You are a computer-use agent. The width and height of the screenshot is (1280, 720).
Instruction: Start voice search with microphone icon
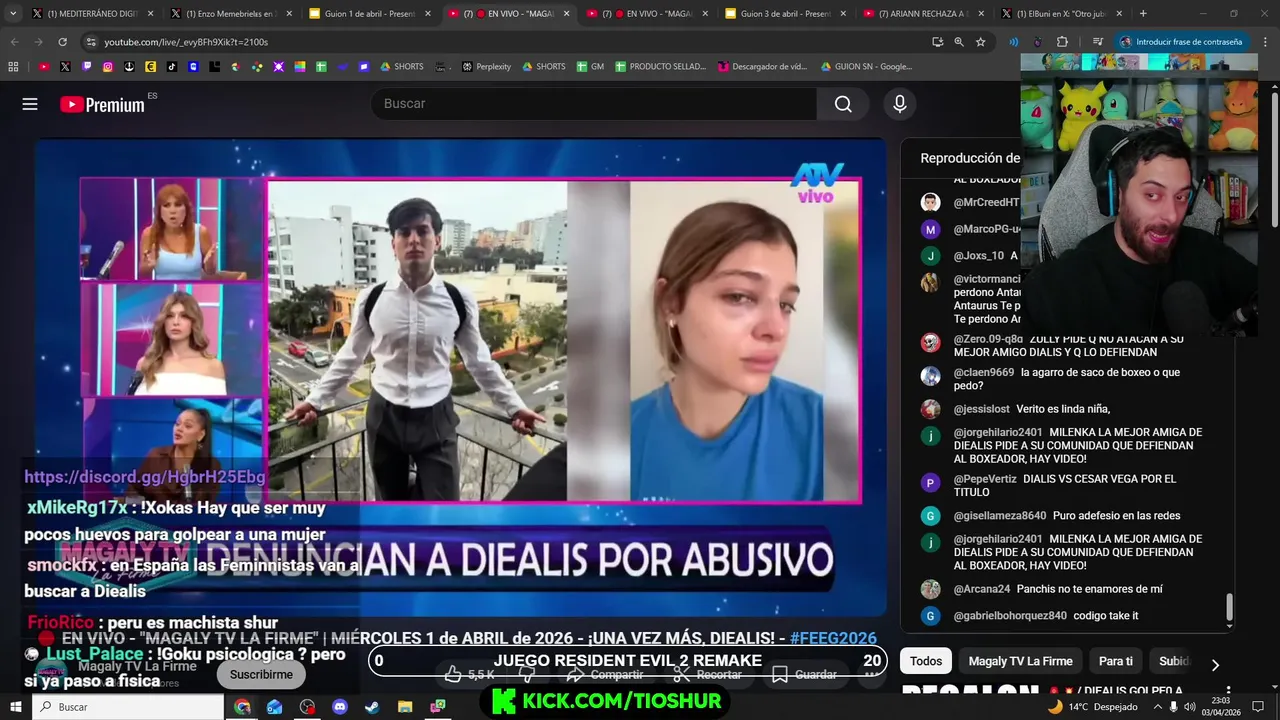(x=899, y=104)
